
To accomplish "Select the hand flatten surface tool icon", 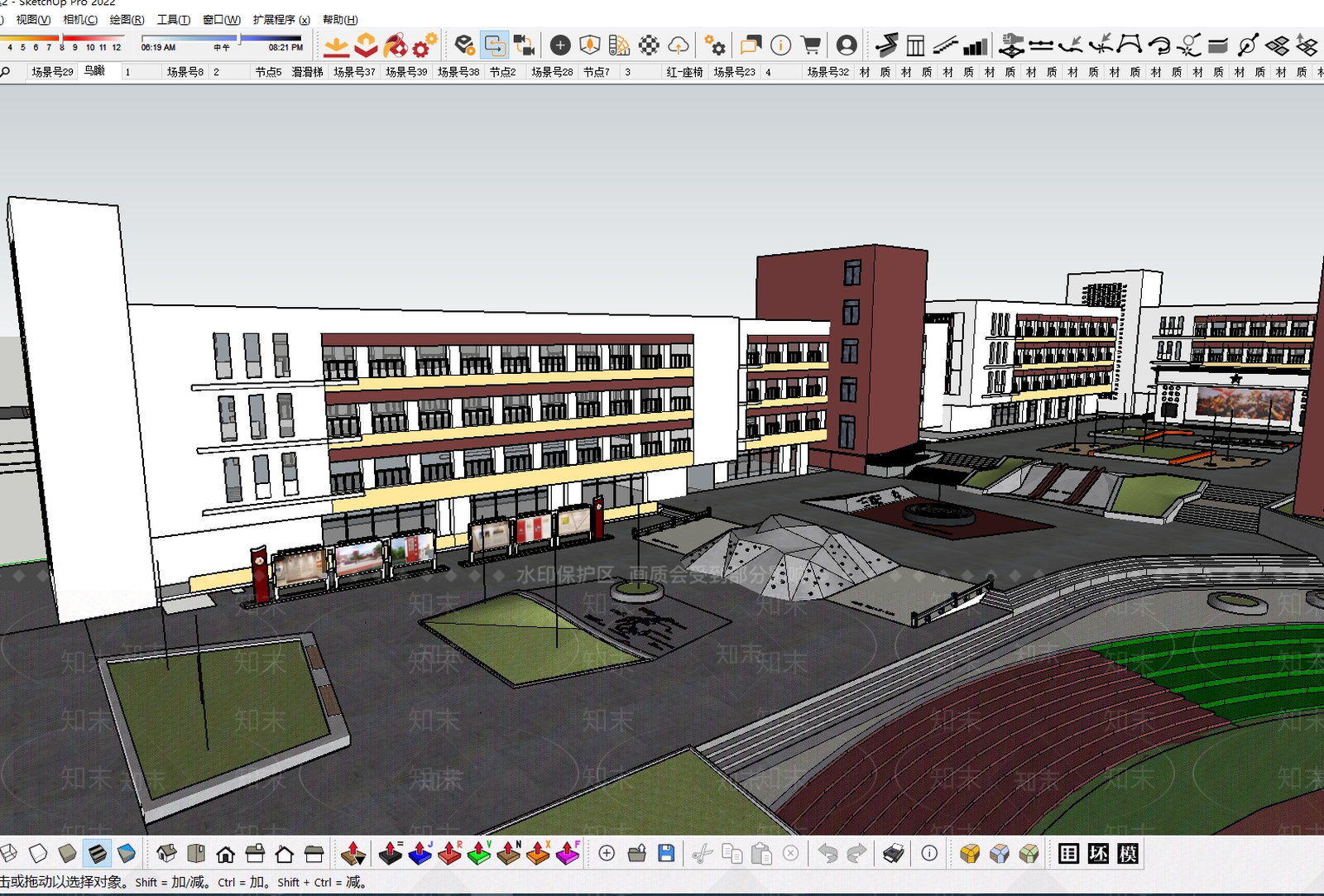I will tap(1011, 45).
